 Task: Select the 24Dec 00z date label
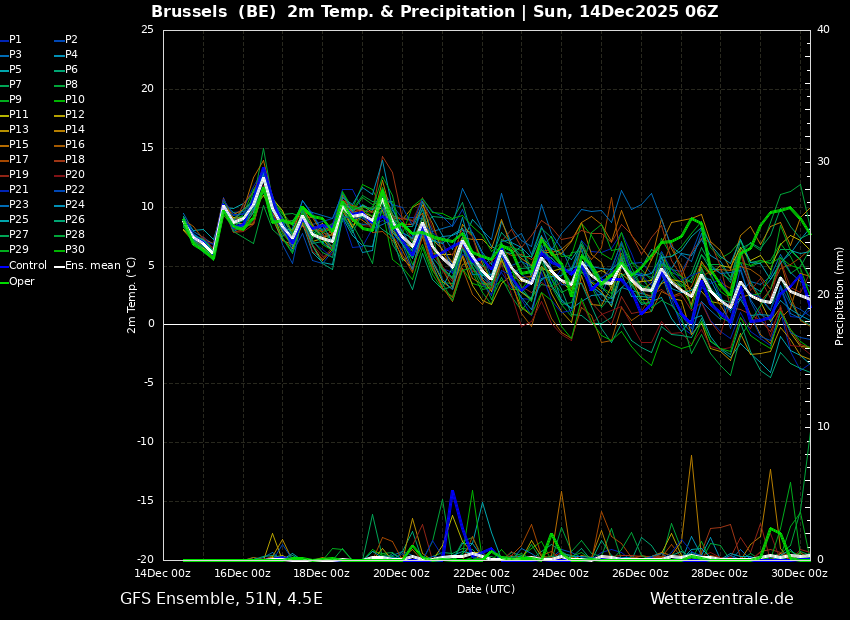pos(561,573)
